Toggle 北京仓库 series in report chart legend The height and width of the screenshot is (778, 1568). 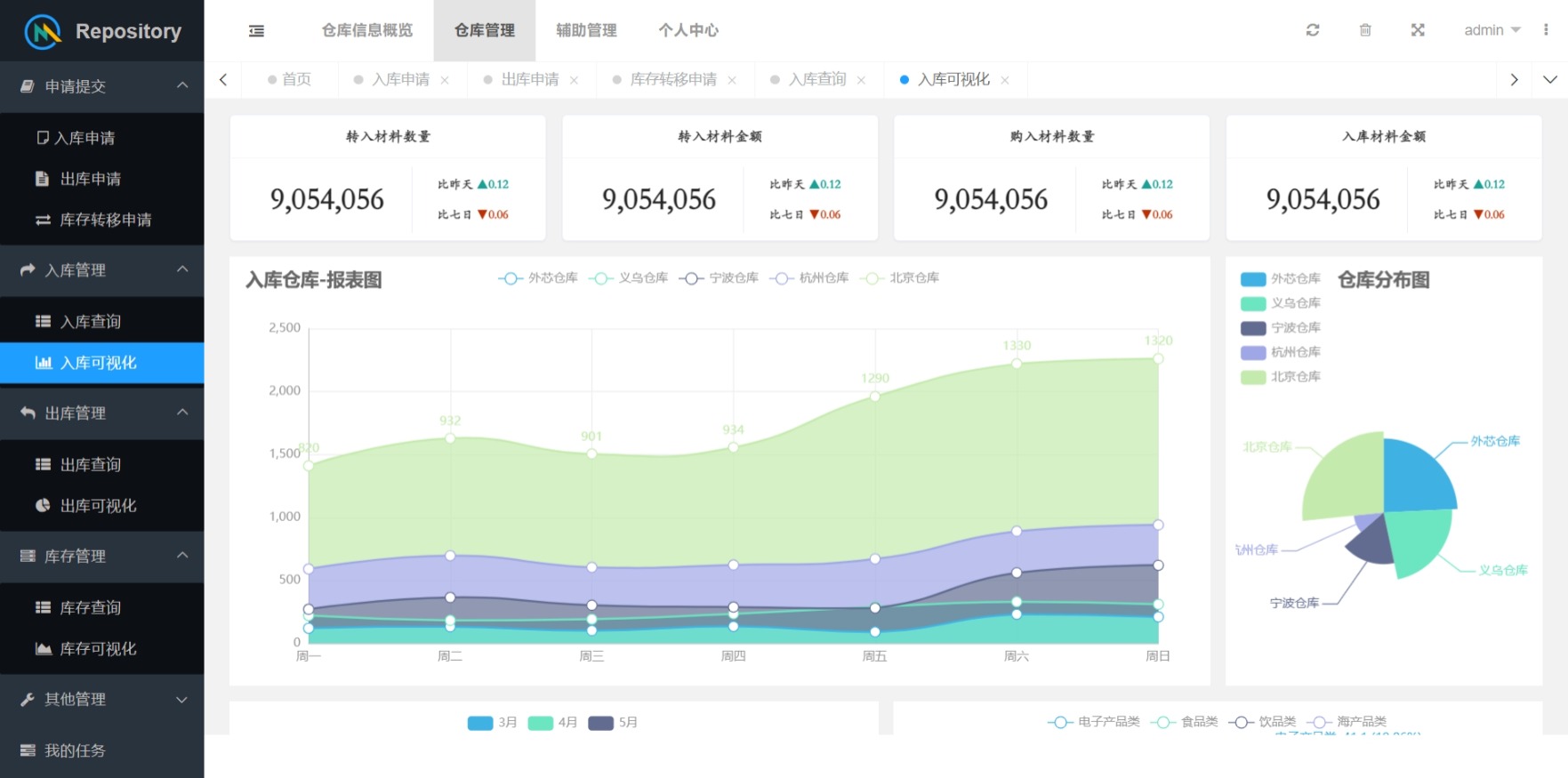point(900,278)
